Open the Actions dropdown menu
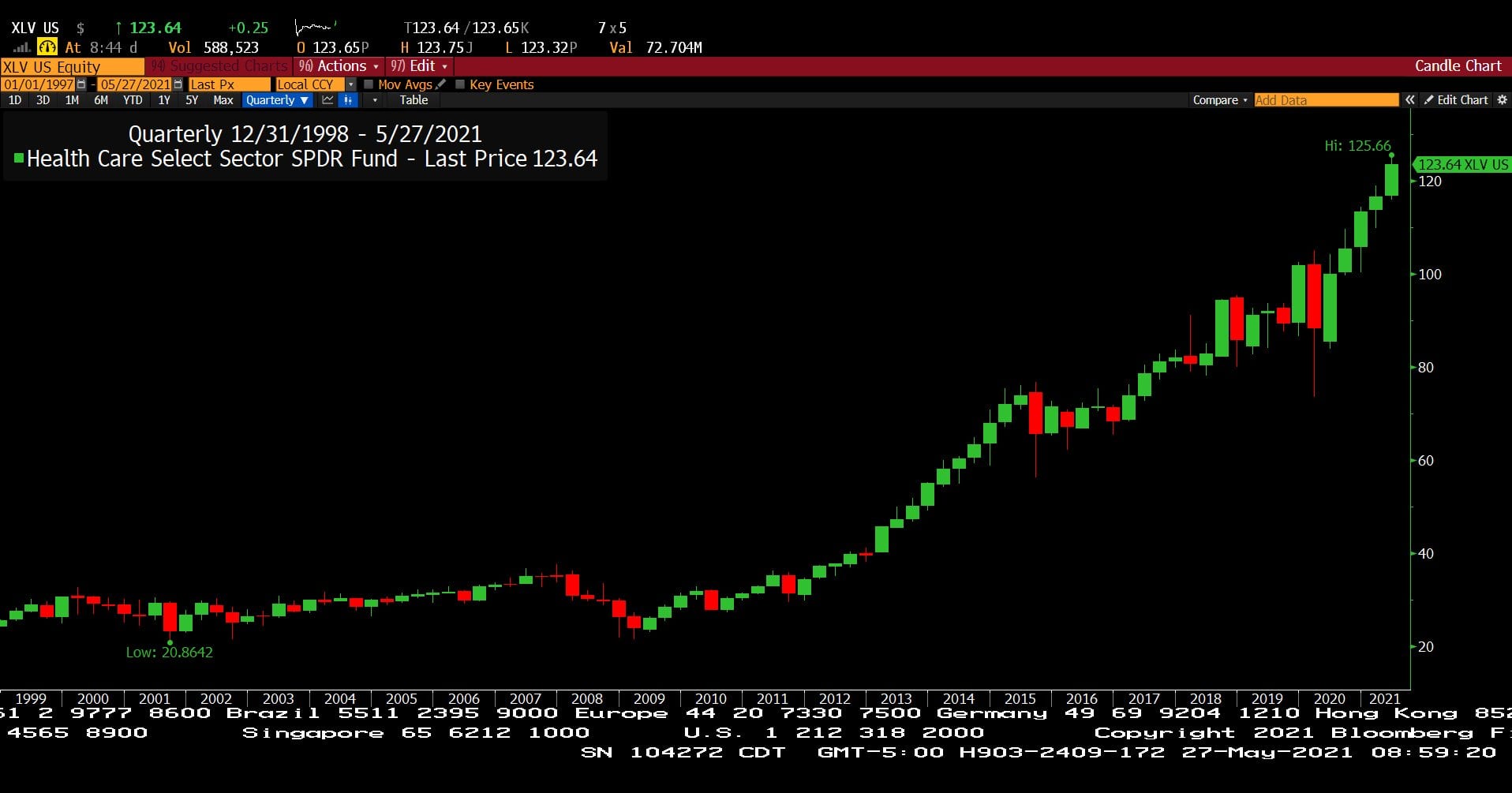 (339, 66)
